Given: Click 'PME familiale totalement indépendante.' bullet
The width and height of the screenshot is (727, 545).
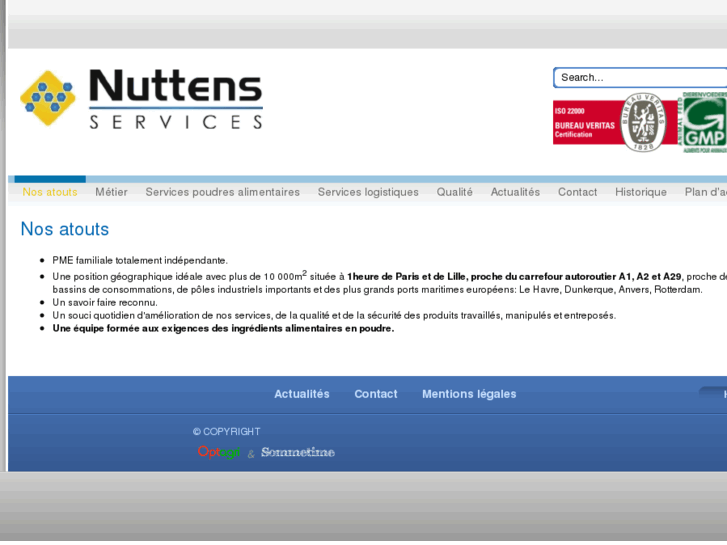Looking at the screenshot, I should [x=140, y=261].
